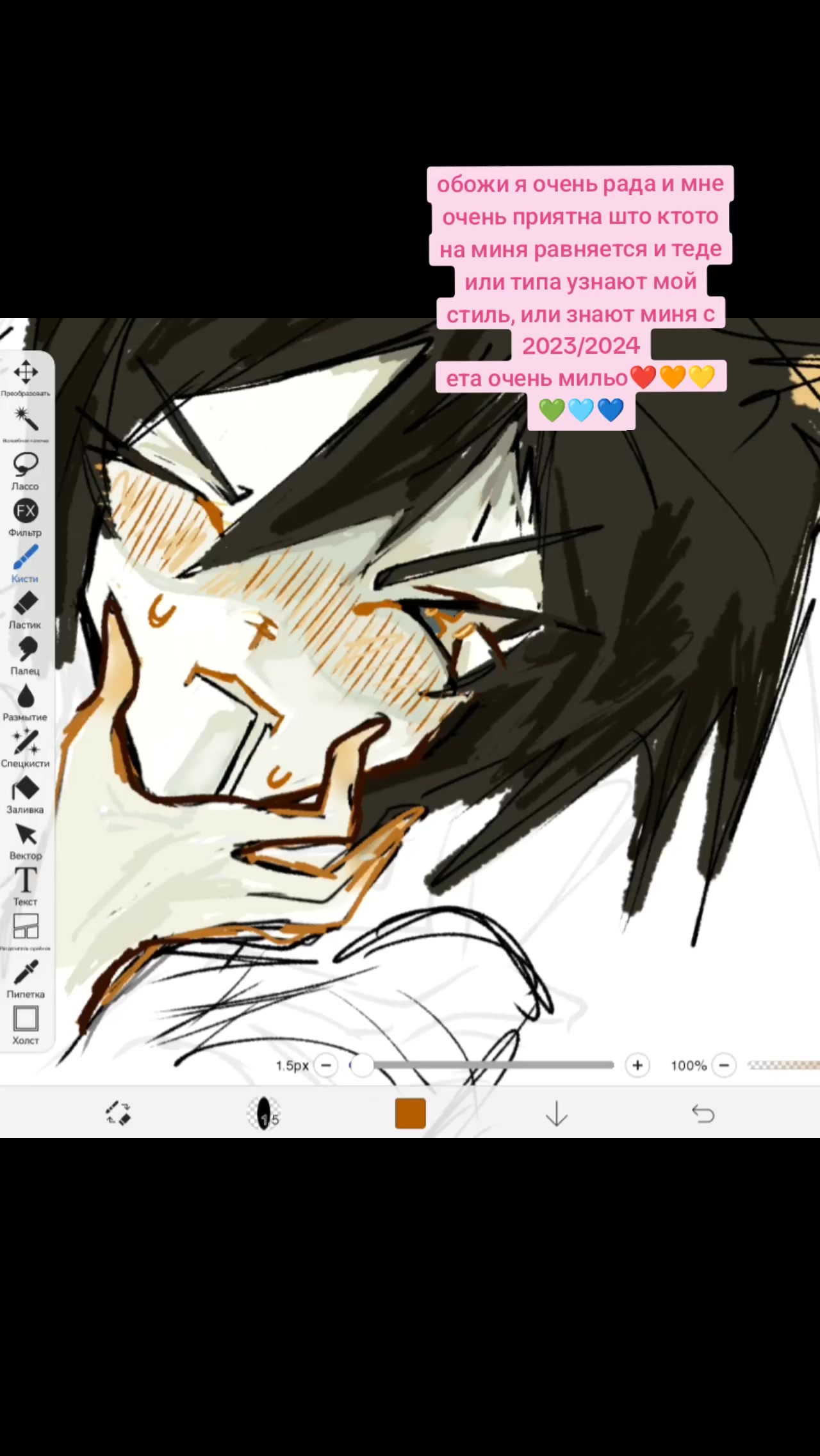The width and height of the screenshot is (820, 1456).
Task: Select the Brush (Кисти) tool
Action: click(x=26, y=563)
